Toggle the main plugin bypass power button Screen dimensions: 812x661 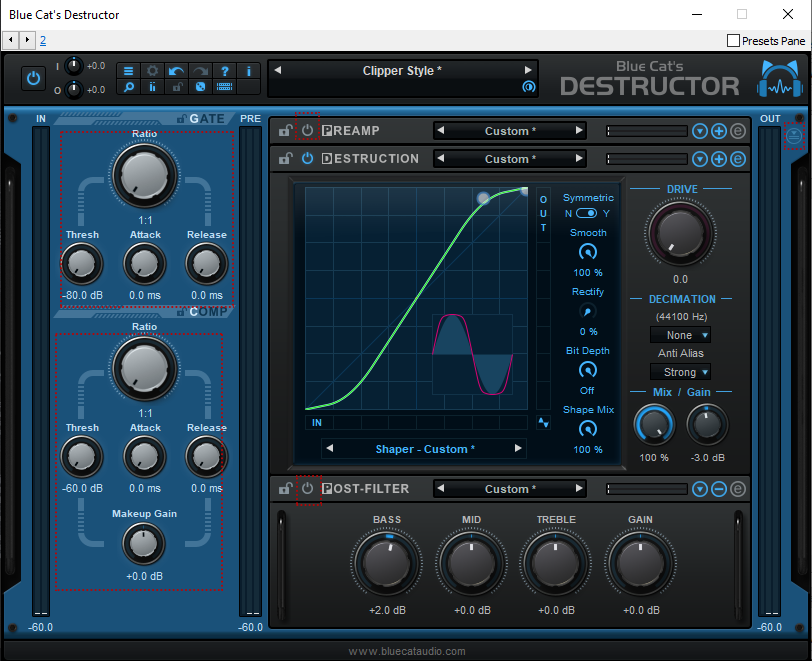click(x=34, y=79)
